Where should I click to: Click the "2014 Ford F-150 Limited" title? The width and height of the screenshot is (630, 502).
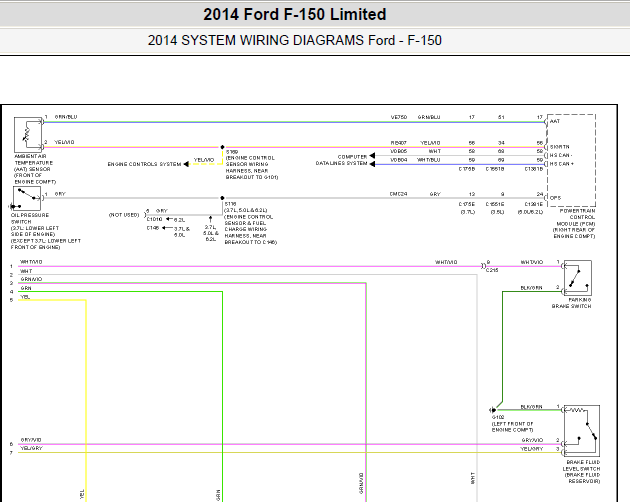[295, 14]
